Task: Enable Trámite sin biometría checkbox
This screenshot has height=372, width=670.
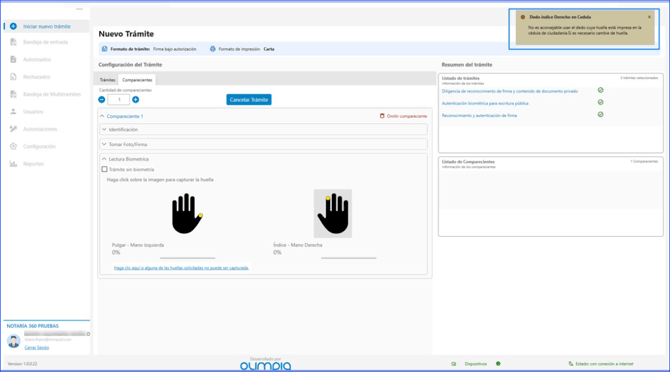Action: point(104,169)
